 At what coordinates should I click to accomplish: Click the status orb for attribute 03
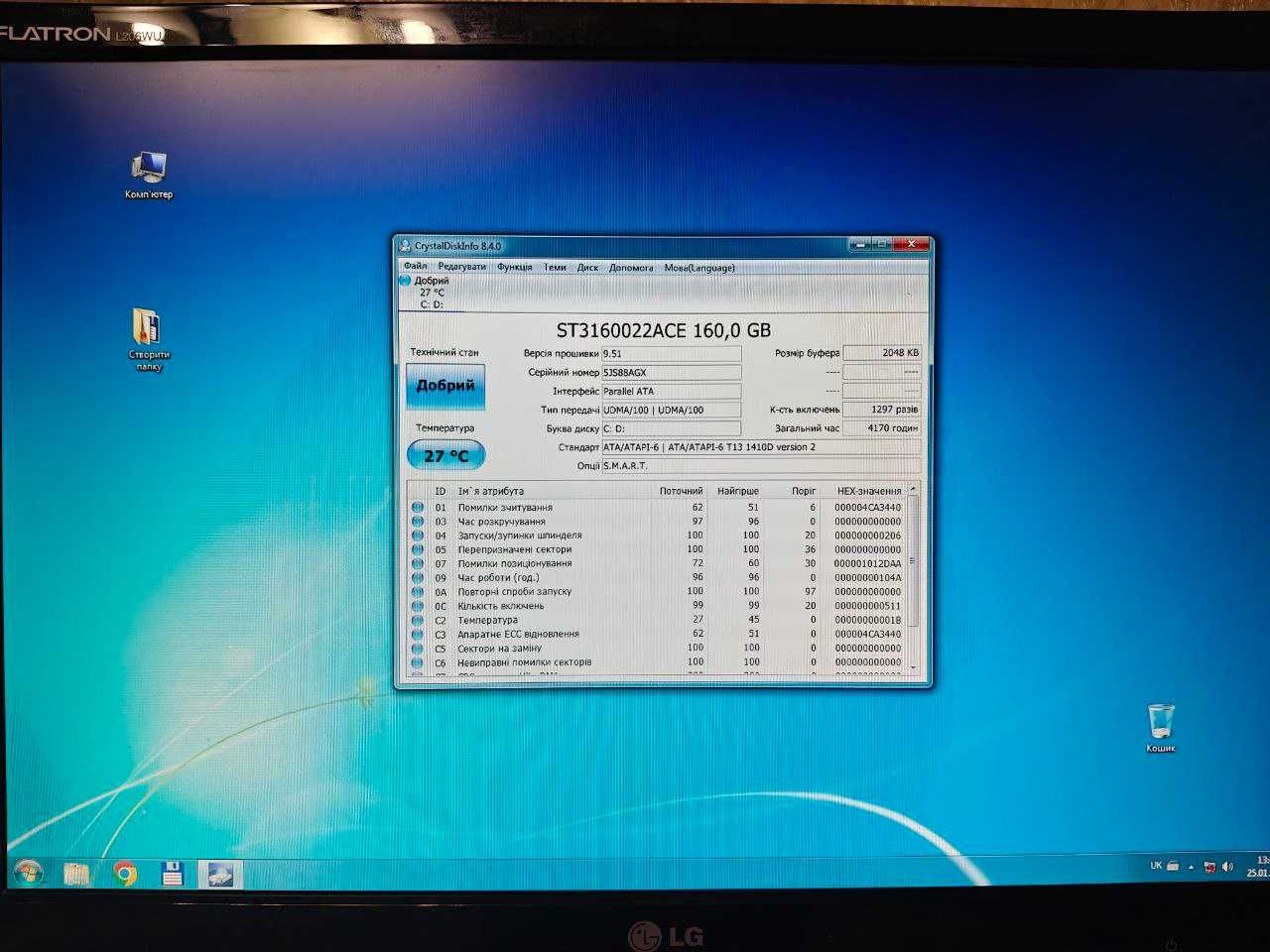[x=418, y=521]
